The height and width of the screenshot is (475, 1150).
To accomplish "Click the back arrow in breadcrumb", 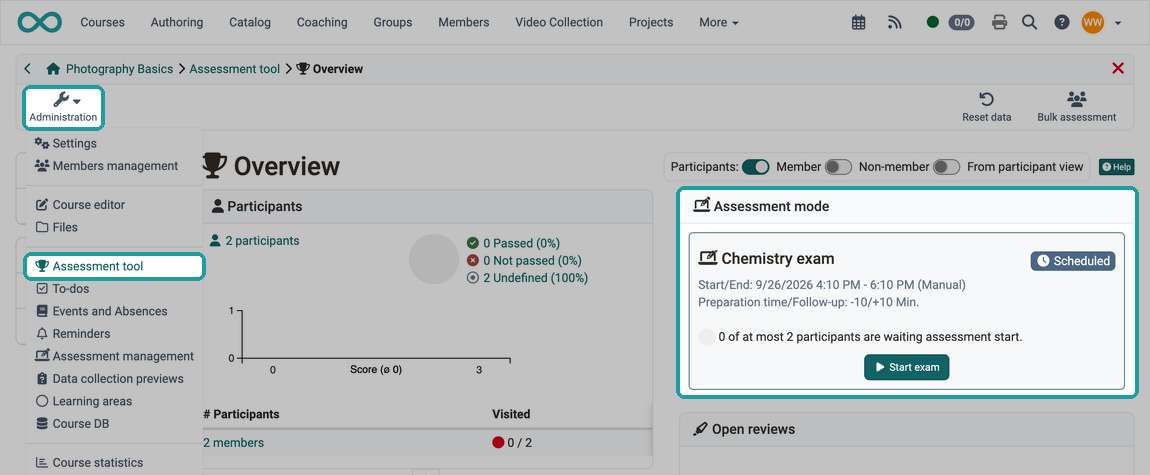I will coord(27,69).
